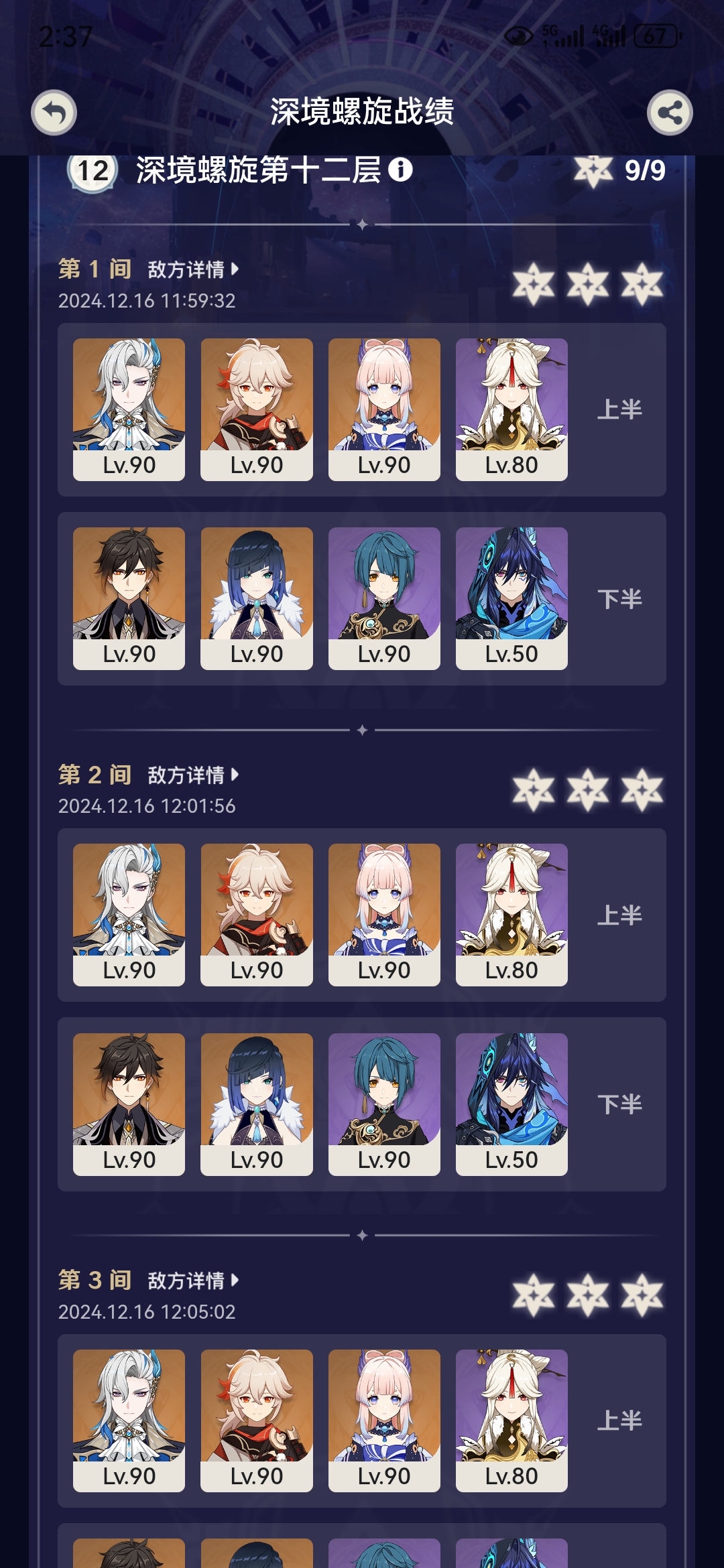Open the Lv.50 hooded character in 第1间 下半
This screenshot has height=1568, width=724.
click(511, 598)
